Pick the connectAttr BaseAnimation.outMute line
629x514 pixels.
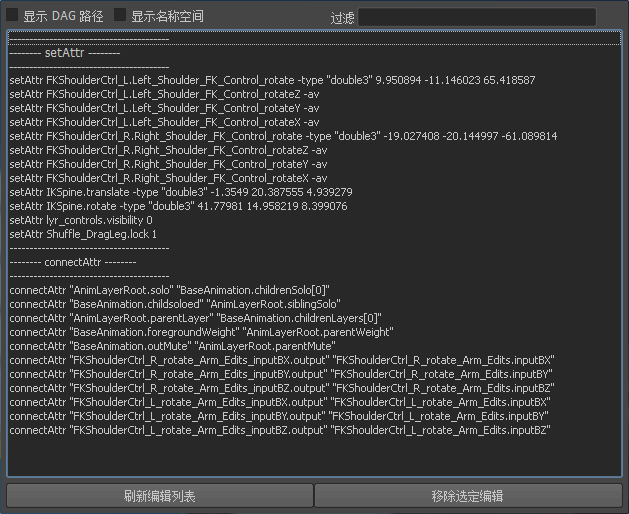click(180, 346)
